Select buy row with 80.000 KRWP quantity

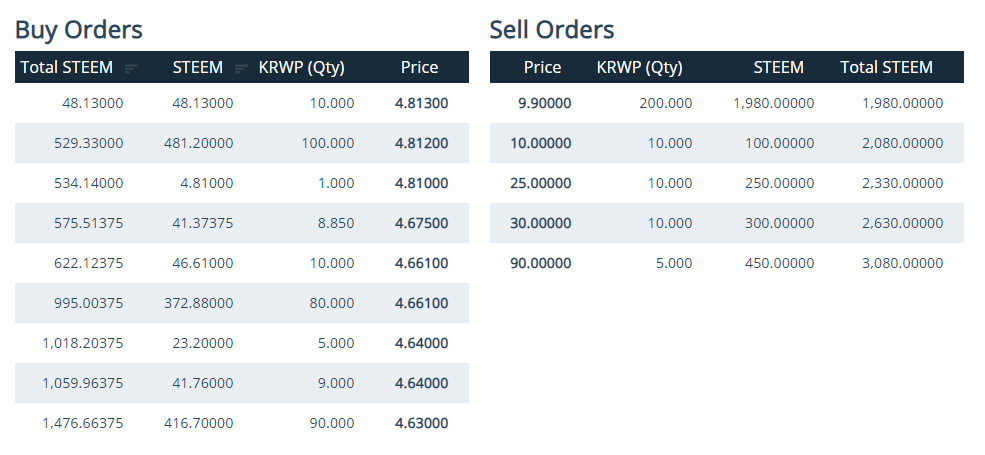[242, 303]
